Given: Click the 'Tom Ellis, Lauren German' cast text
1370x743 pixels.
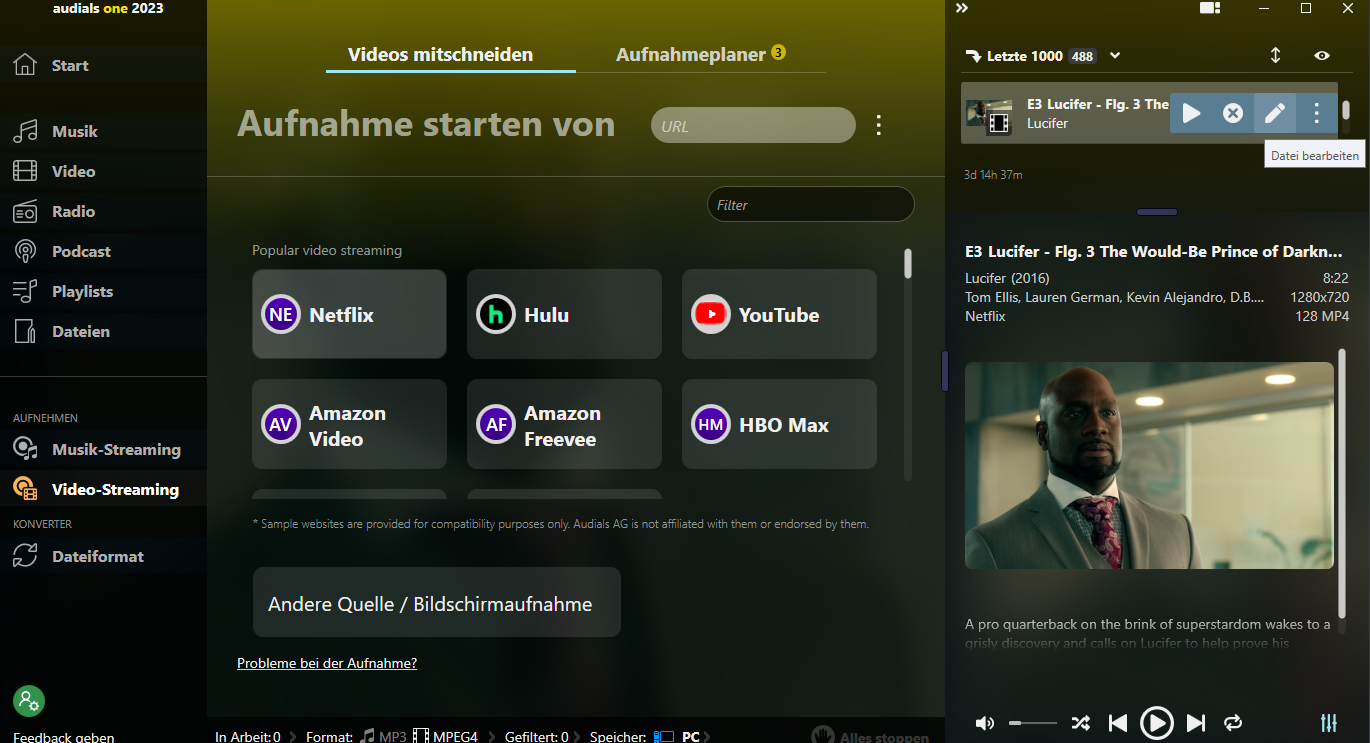Looking at the screenshot, I should (1114, 297).
